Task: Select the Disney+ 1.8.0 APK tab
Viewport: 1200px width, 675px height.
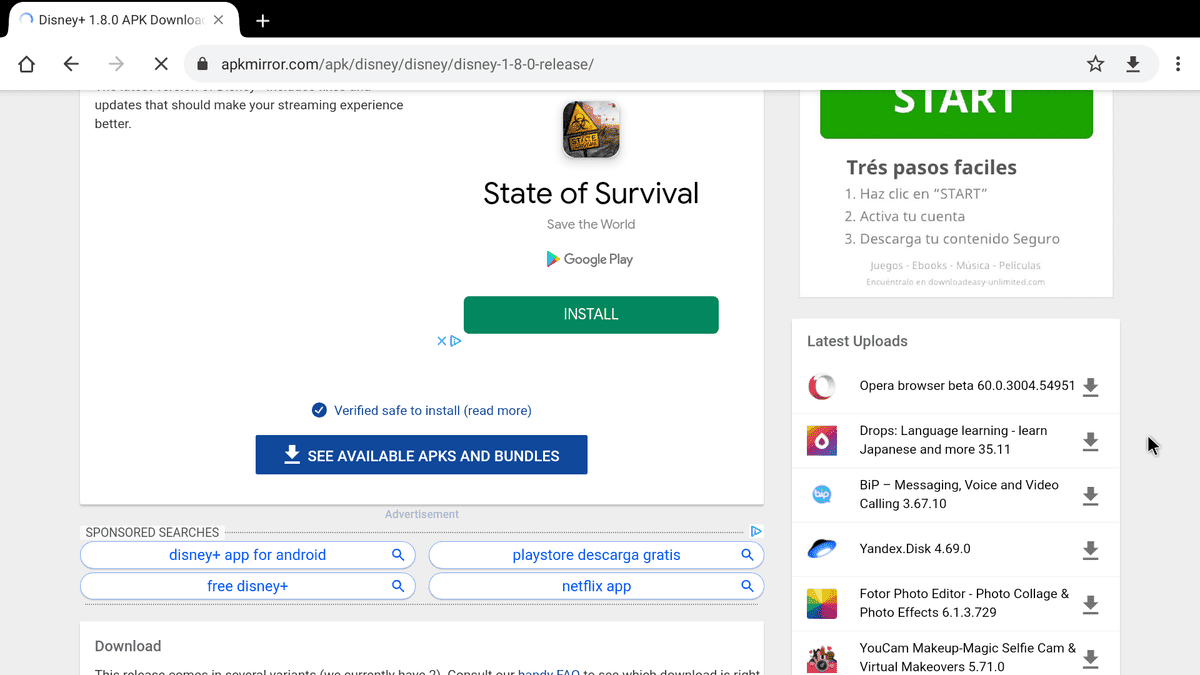Action: pyautogui.click(x=122, y=20)
